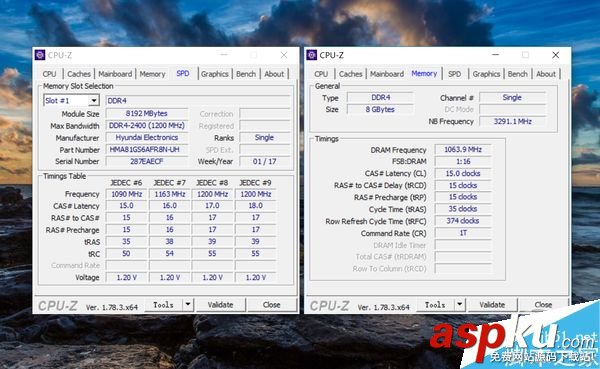This screenshot has height=369, width=600.
Task: Open Bench tab in right CPU-Z window
Action: point(518,74)
